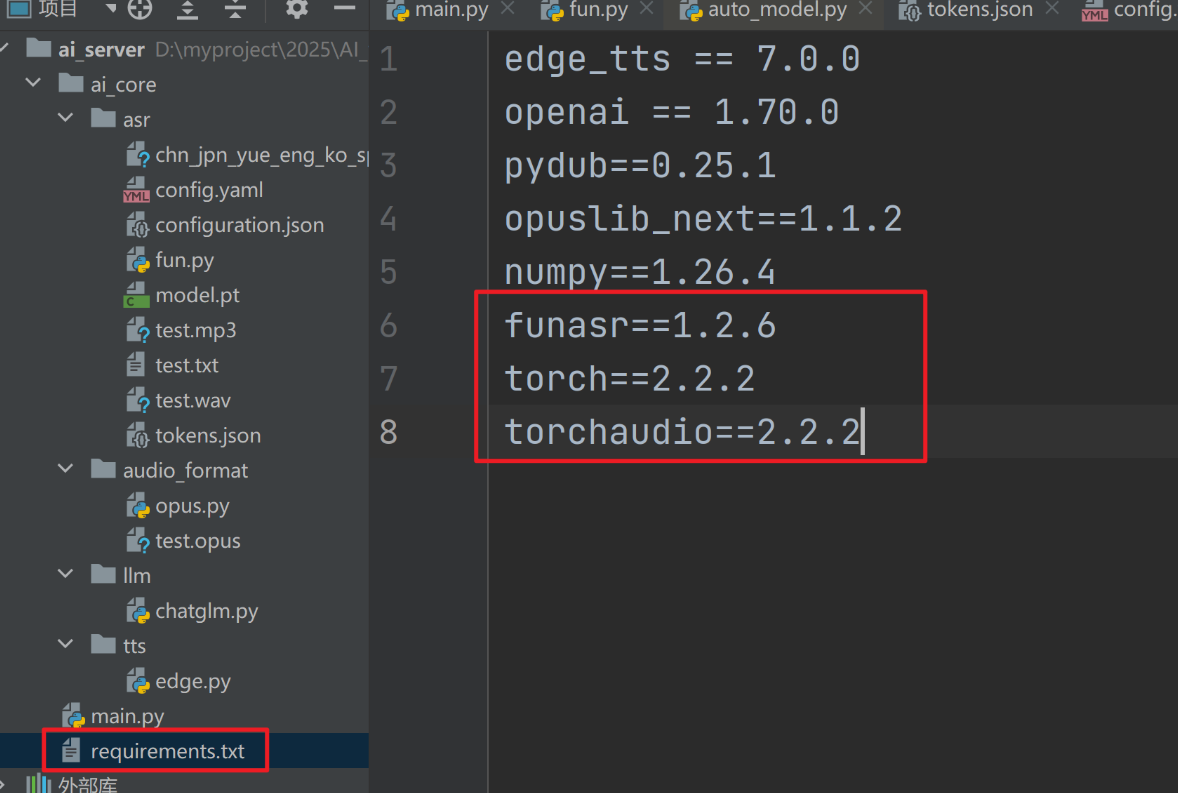Open fun.py from the project tree
The height and width of the screenshot is (793, 1178).
(x=185, y=260)
